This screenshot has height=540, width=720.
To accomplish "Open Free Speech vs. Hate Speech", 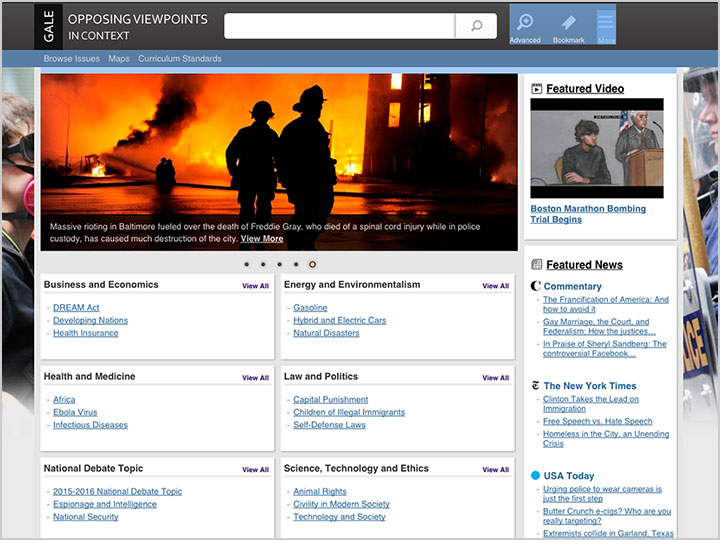I will coord(597,421).
